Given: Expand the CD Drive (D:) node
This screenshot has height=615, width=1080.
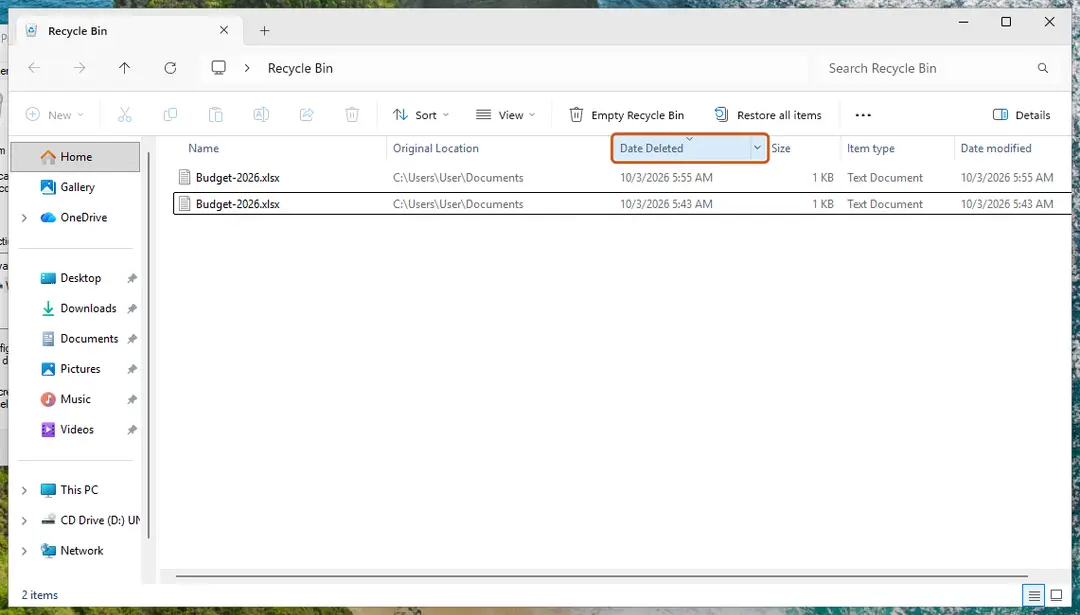Looking at the screenshot, I should tap(24, 521).
